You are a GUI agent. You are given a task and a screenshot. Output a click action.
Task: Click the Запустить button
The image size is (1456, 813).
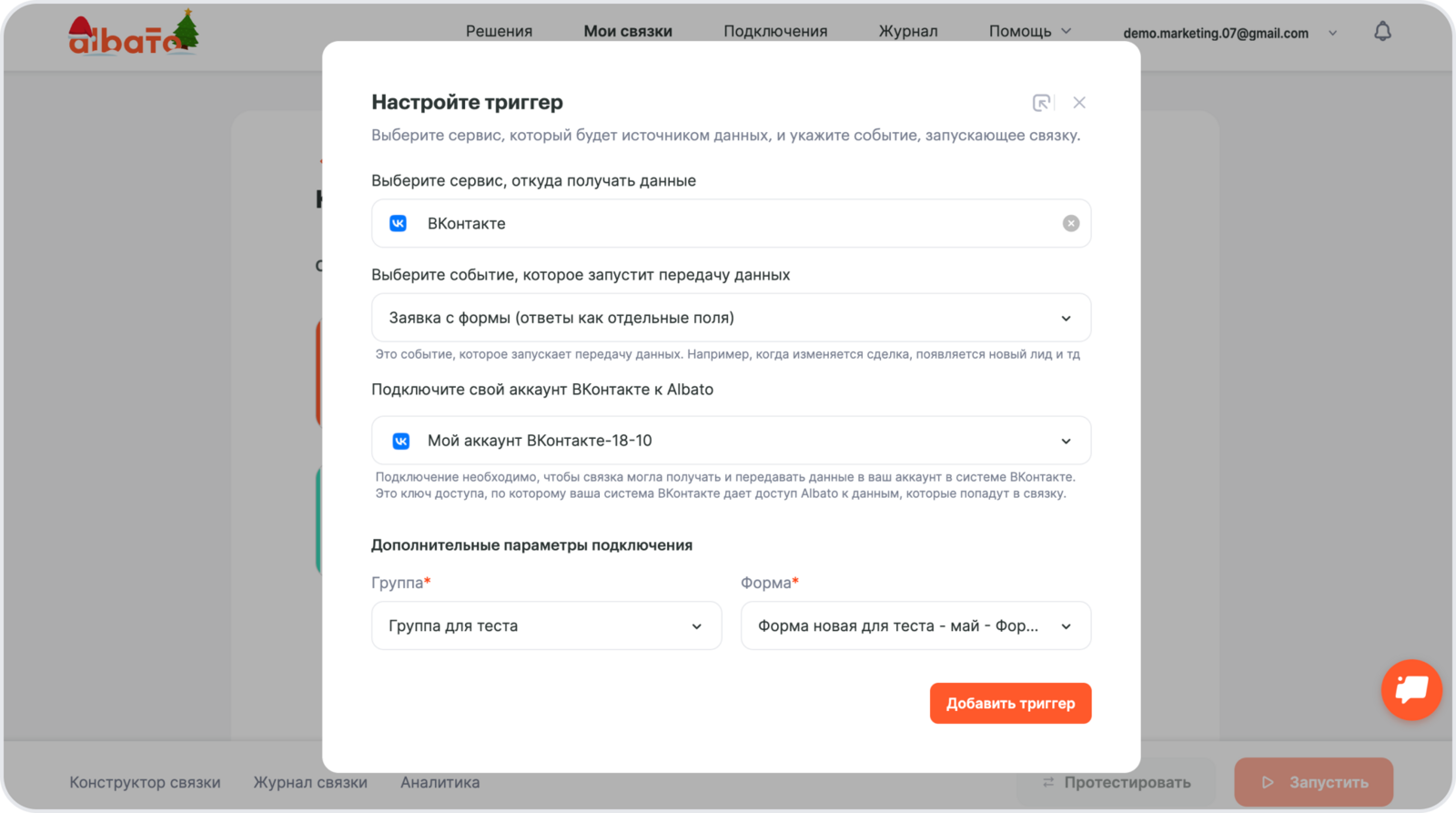click(x=1313, y=782)
